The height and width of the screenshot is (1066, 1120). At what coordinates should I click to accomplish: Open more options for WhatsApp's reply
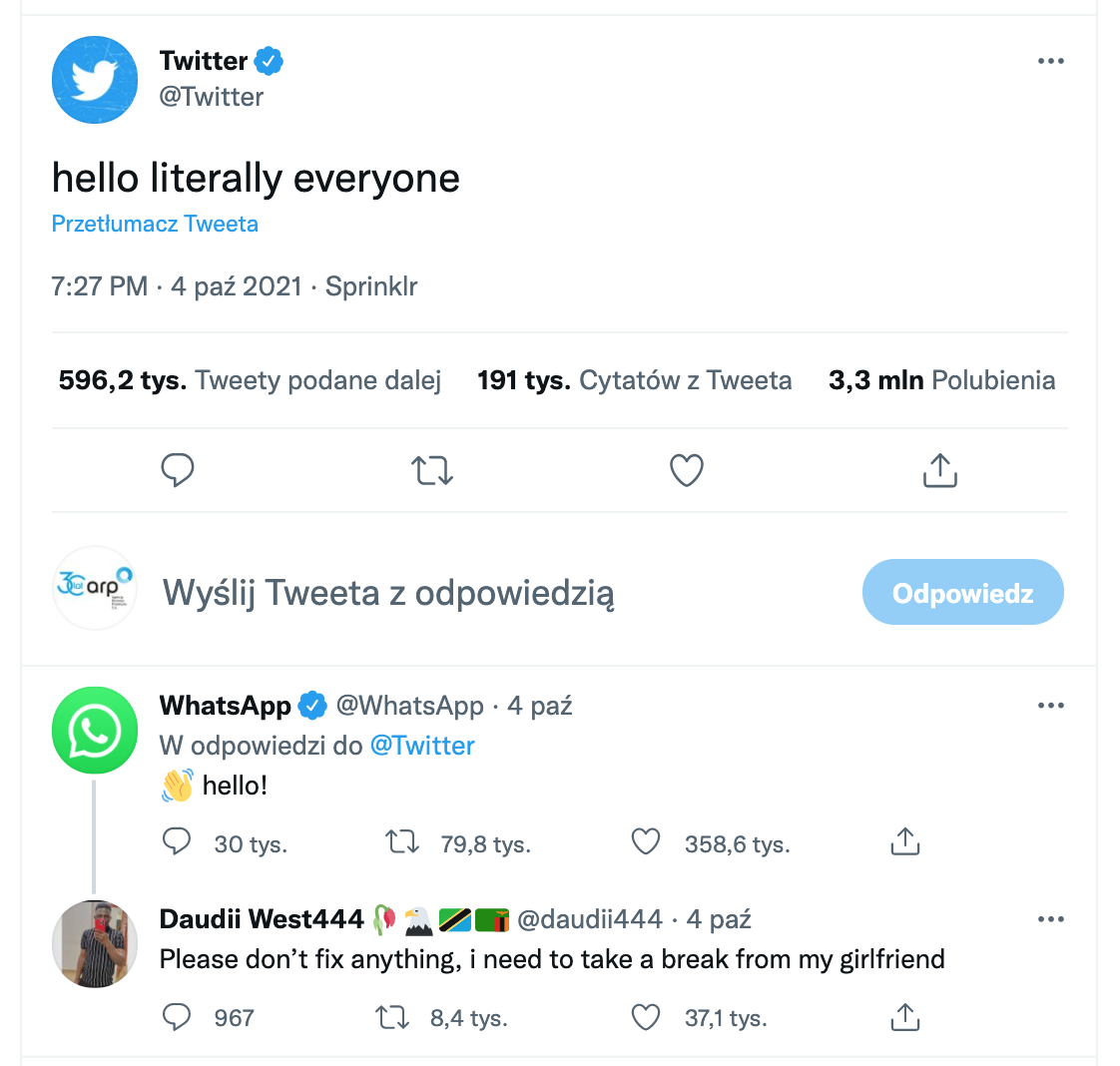pos(1050,706)
